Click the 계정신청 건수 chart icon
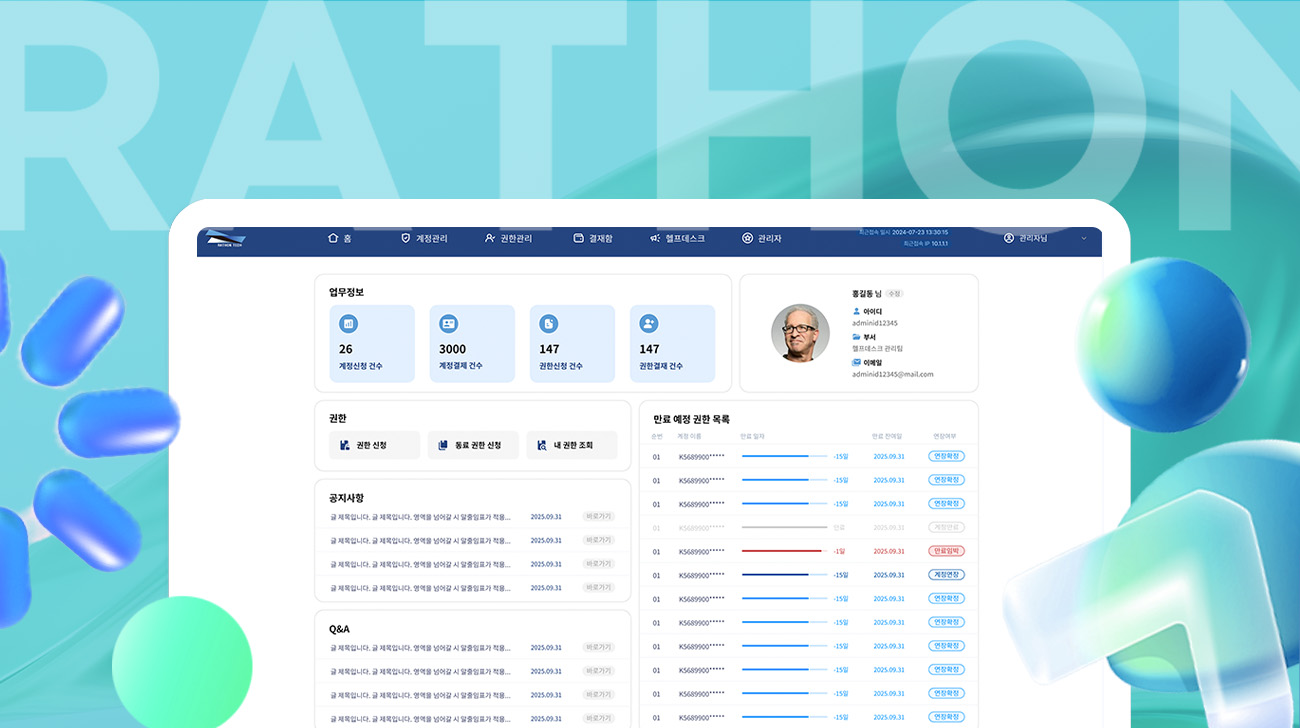1300x728 pixels. pos(348,324)
